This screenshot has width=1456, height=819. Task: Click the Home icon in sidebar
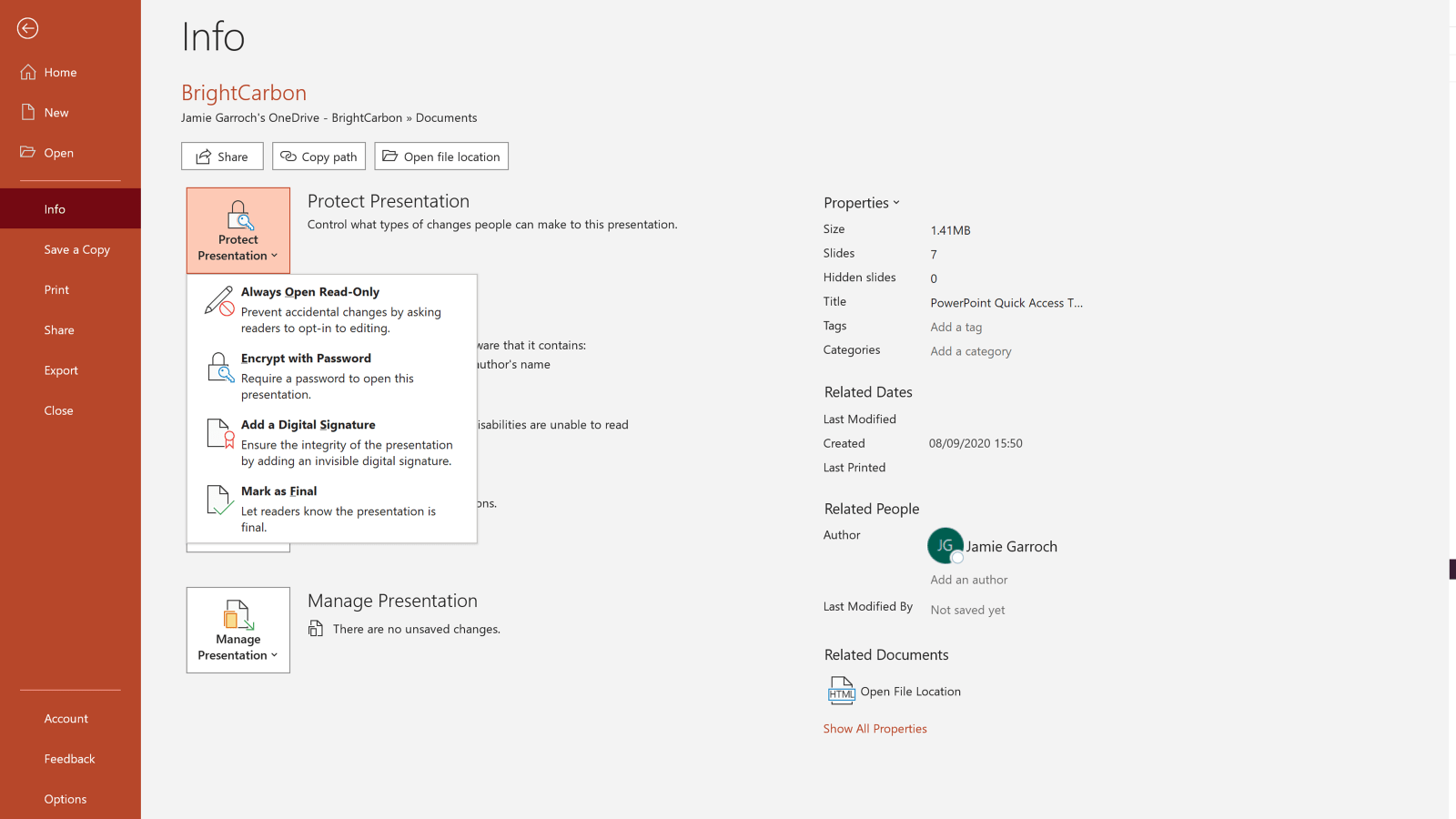coord(28,72)
